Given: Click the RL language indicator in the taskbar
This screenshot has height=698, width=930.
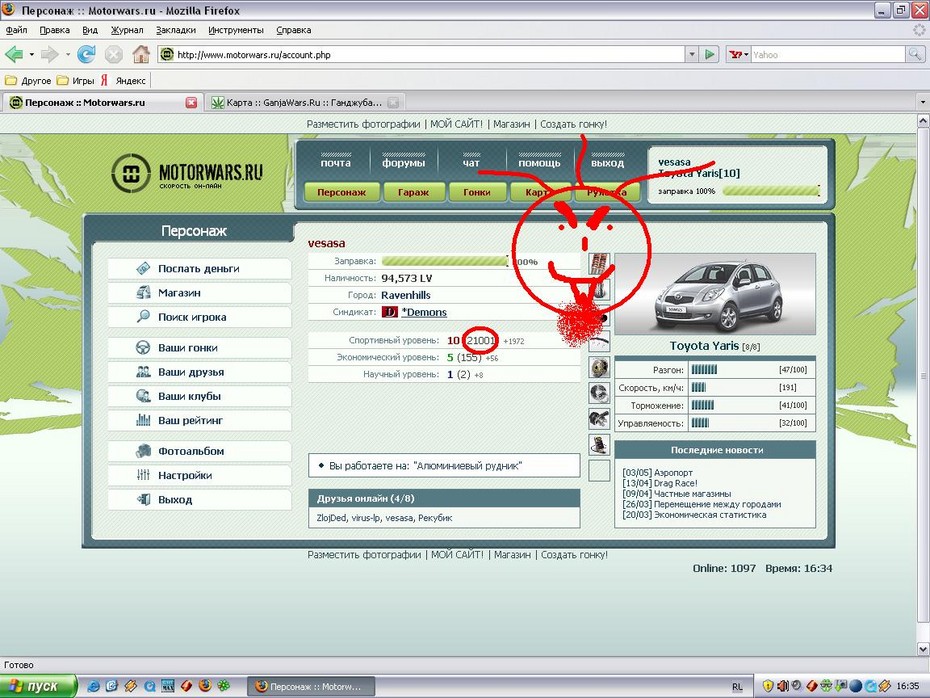Looking at the screenshot, I should (737, 687).
